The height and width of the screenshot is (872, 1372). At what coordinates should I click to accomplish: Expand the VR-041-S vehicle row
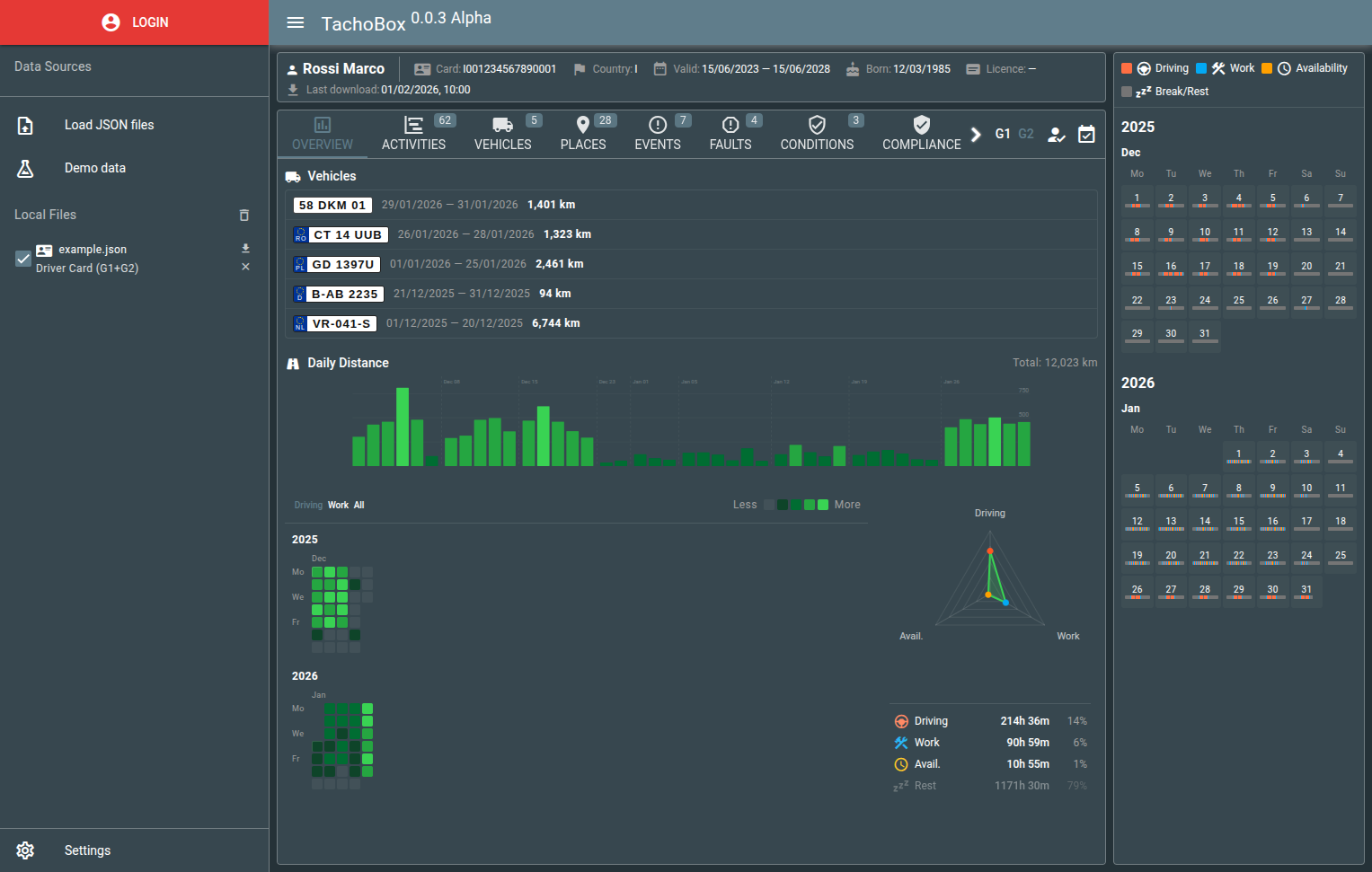pyautogui.click(x=691, y=323)
